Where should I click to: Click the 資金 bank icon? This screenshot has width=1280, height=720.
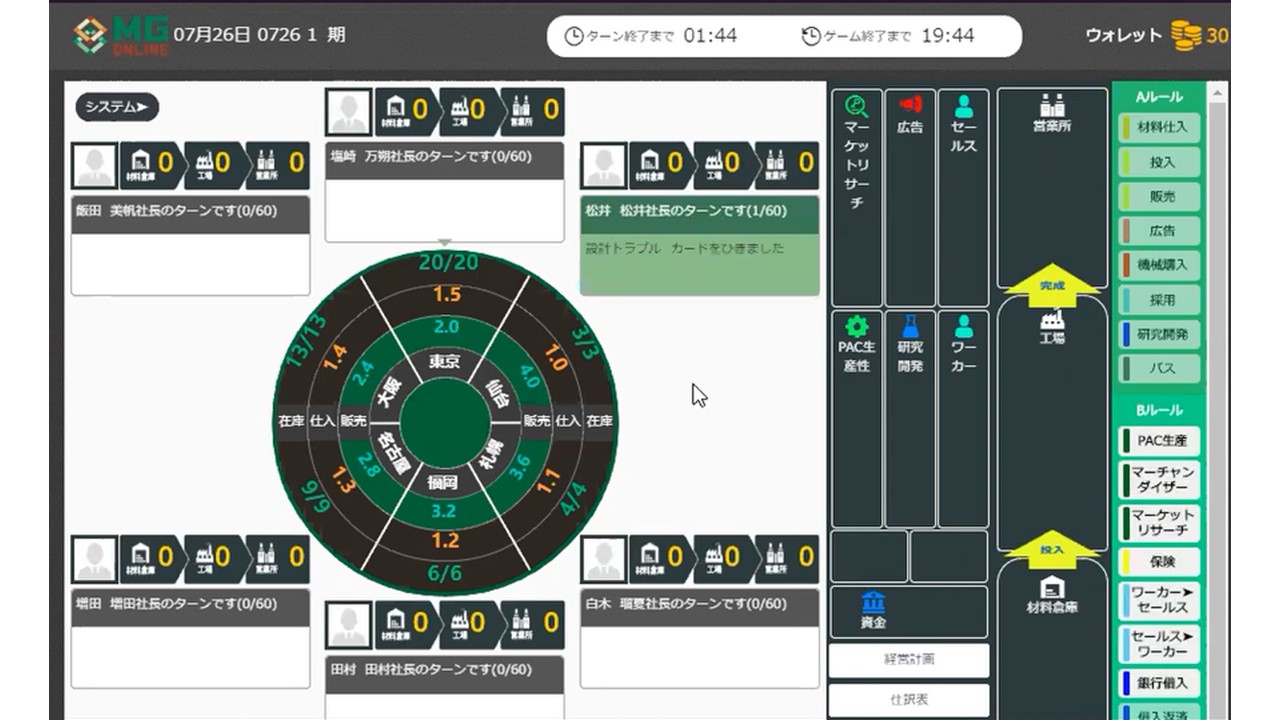pyautogui.click(x=873, y=603)
